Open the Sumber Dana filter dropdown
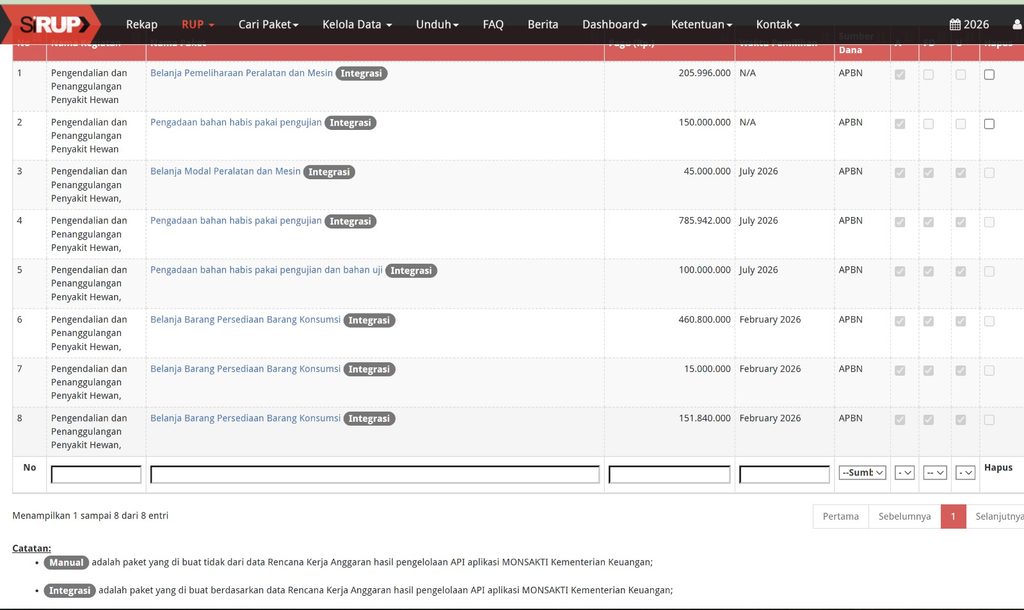 [862, 472]
